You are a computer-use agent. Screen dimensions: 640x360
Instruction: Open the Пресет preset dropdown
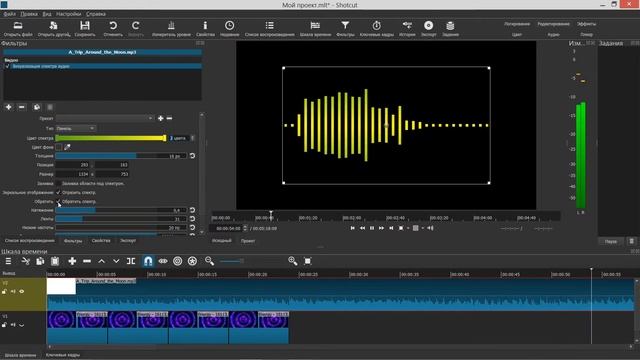click(105, 118)
